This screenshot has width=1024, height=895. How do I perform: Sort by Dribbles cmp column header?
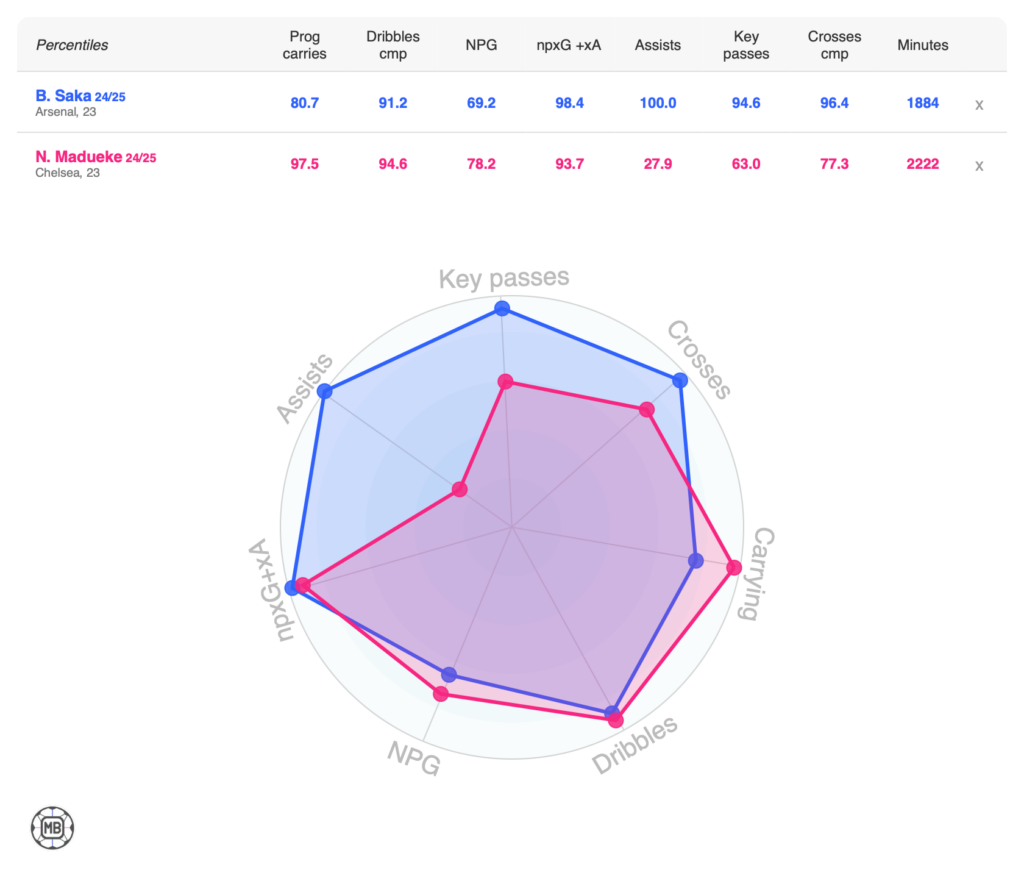click(393, 45)
